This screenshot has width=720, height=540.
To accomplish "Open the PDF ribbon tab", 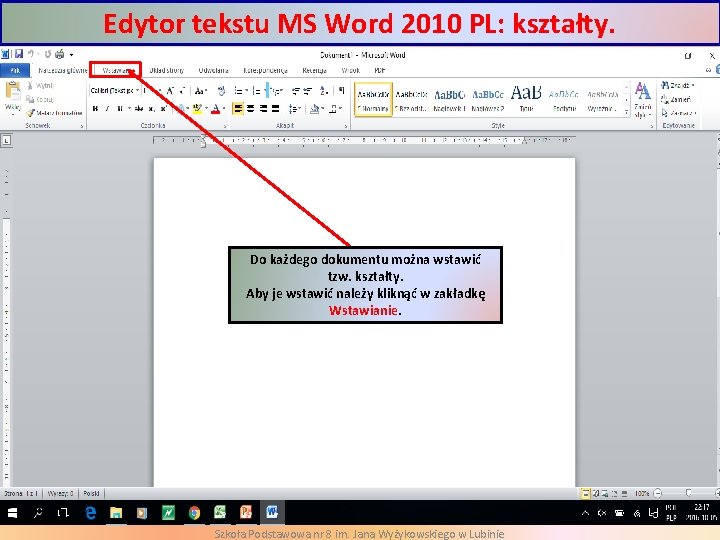I will click(380, 70).
